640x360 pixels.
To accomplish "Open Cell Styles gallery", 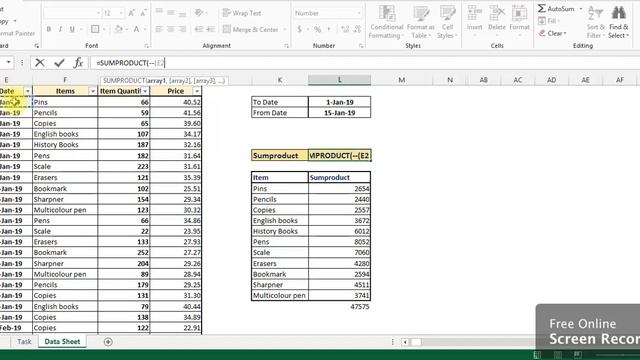I will (447, 22).
